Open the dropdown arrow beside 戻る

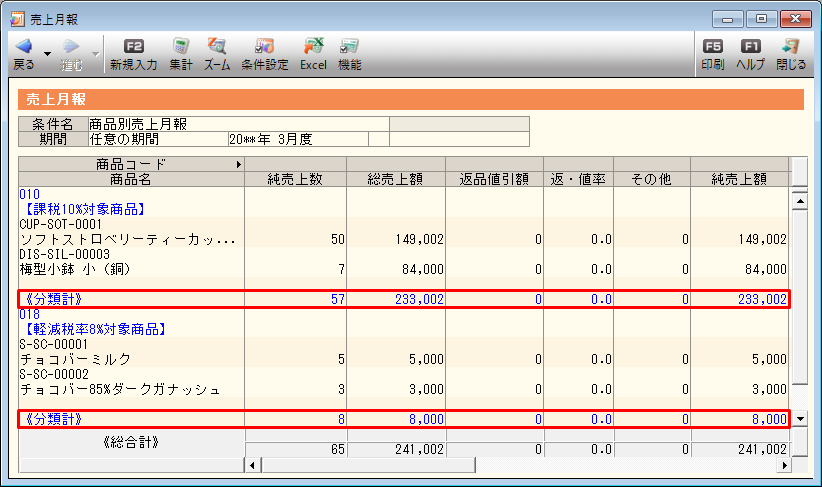(x=47, y=53)
